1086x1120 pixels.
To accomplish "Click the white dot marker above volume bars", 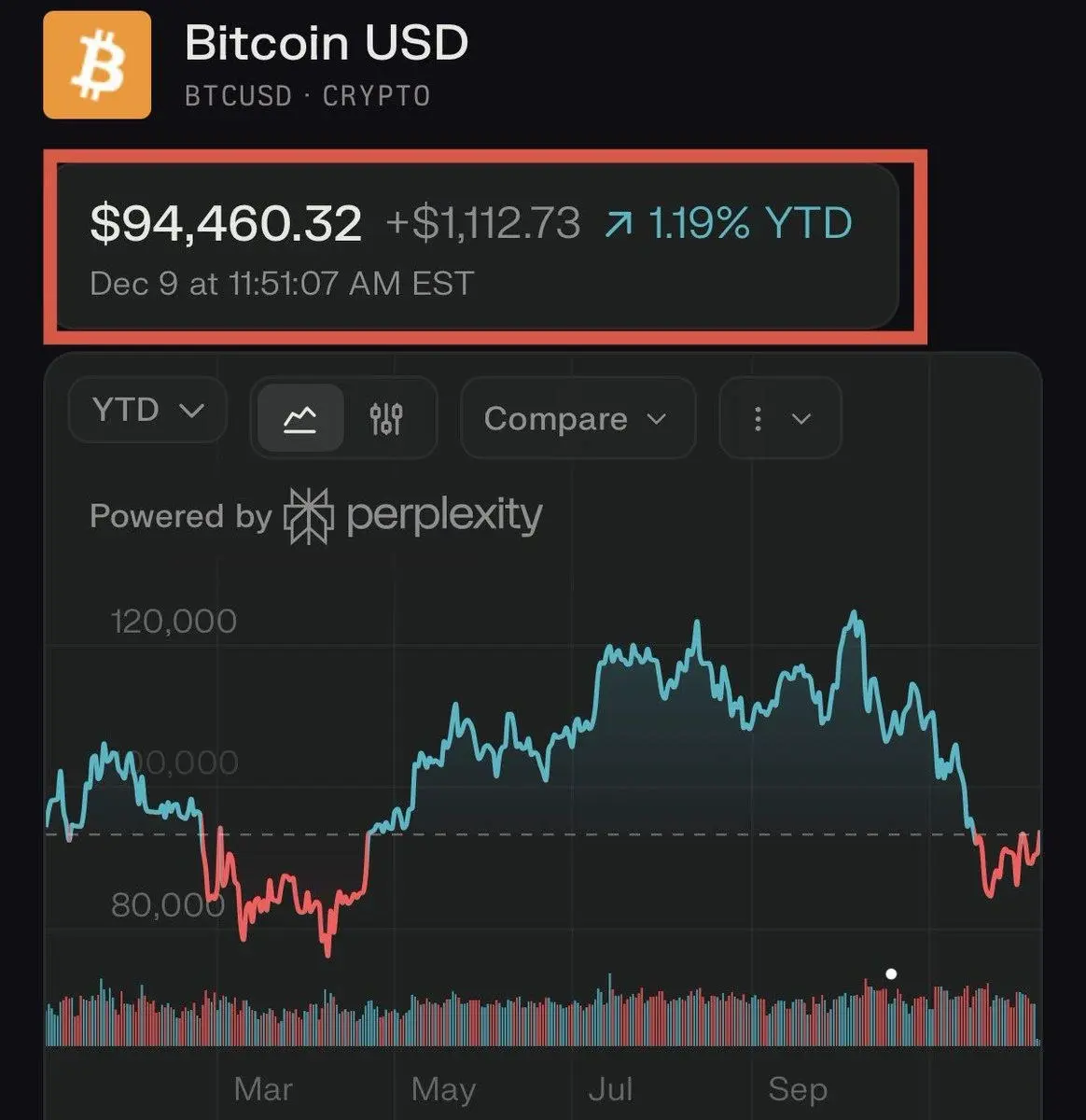I will click(891, 973).
